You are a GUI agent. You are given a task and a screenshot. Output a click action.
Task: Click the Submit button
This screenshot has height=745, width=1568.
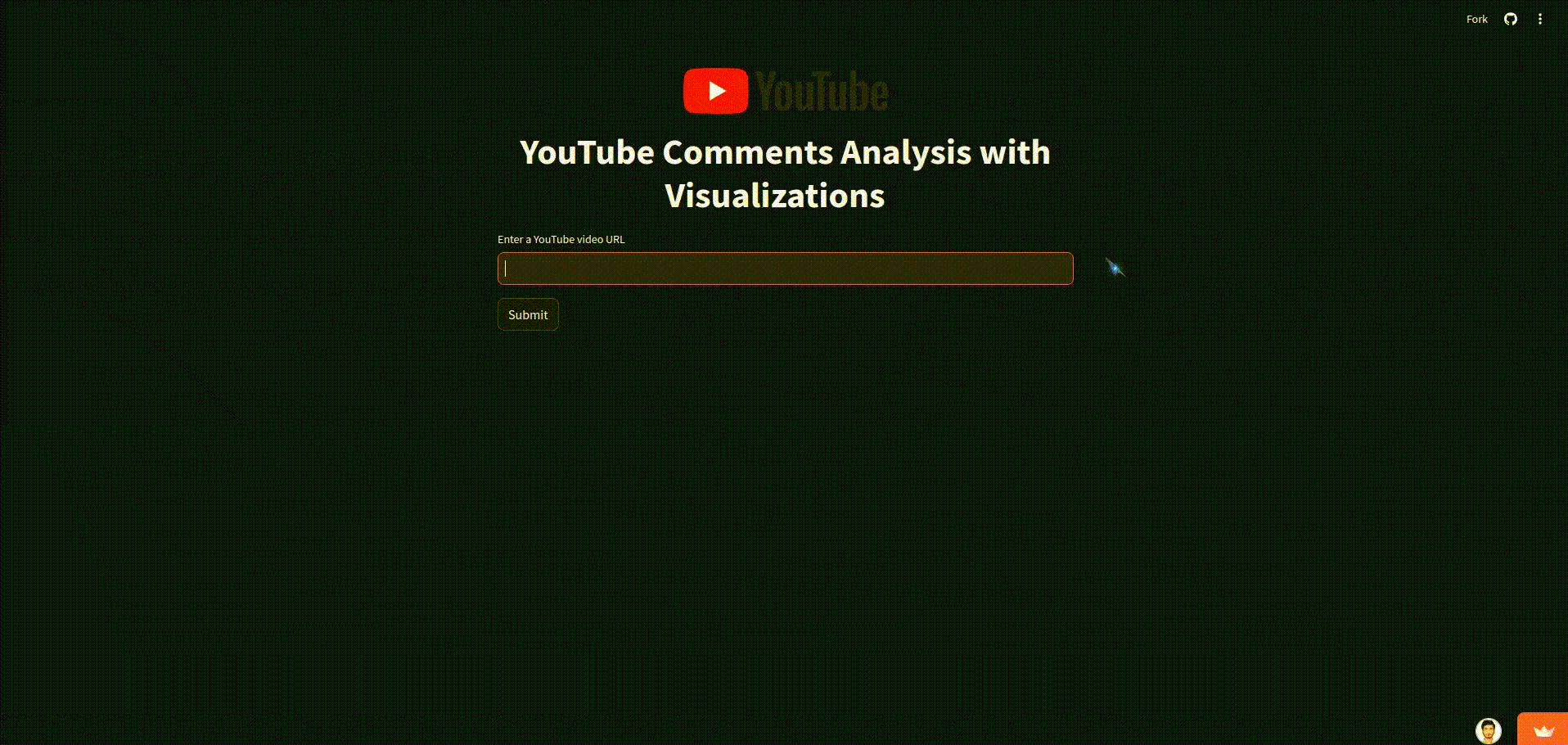tap(528, 314)
